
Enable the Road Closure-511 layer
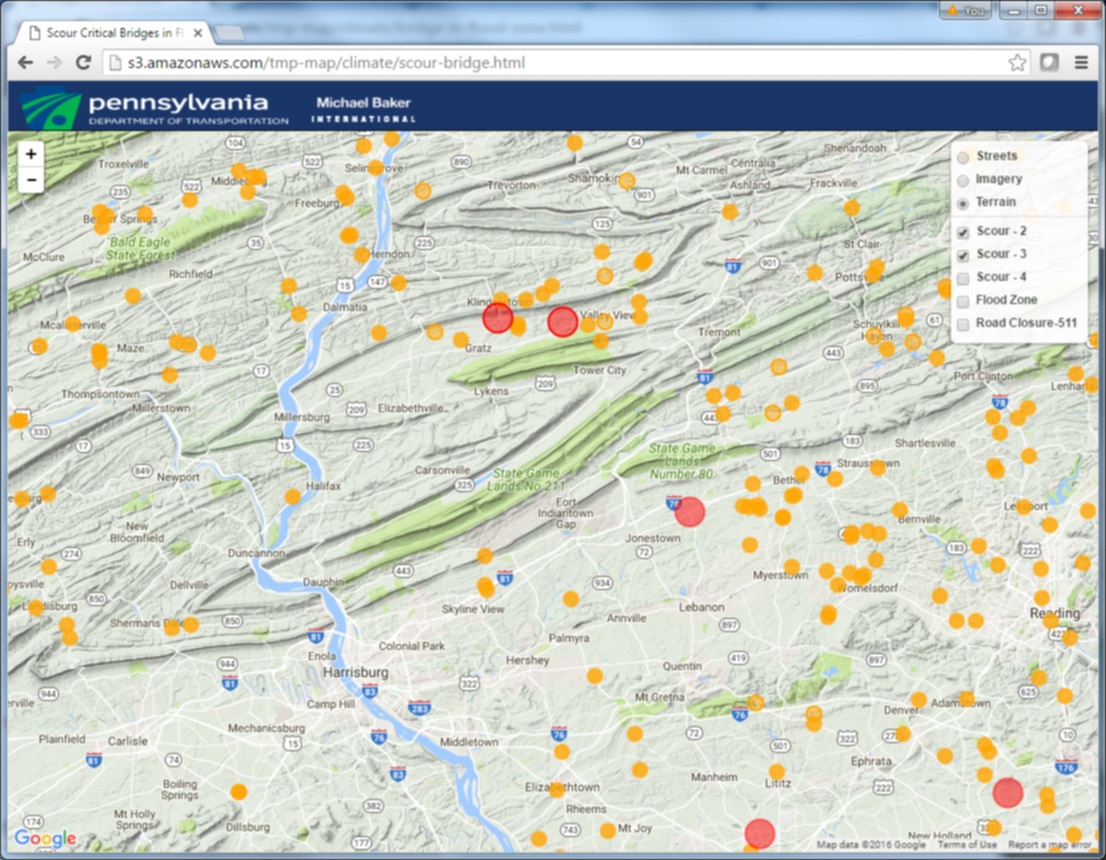click(963, 324)
